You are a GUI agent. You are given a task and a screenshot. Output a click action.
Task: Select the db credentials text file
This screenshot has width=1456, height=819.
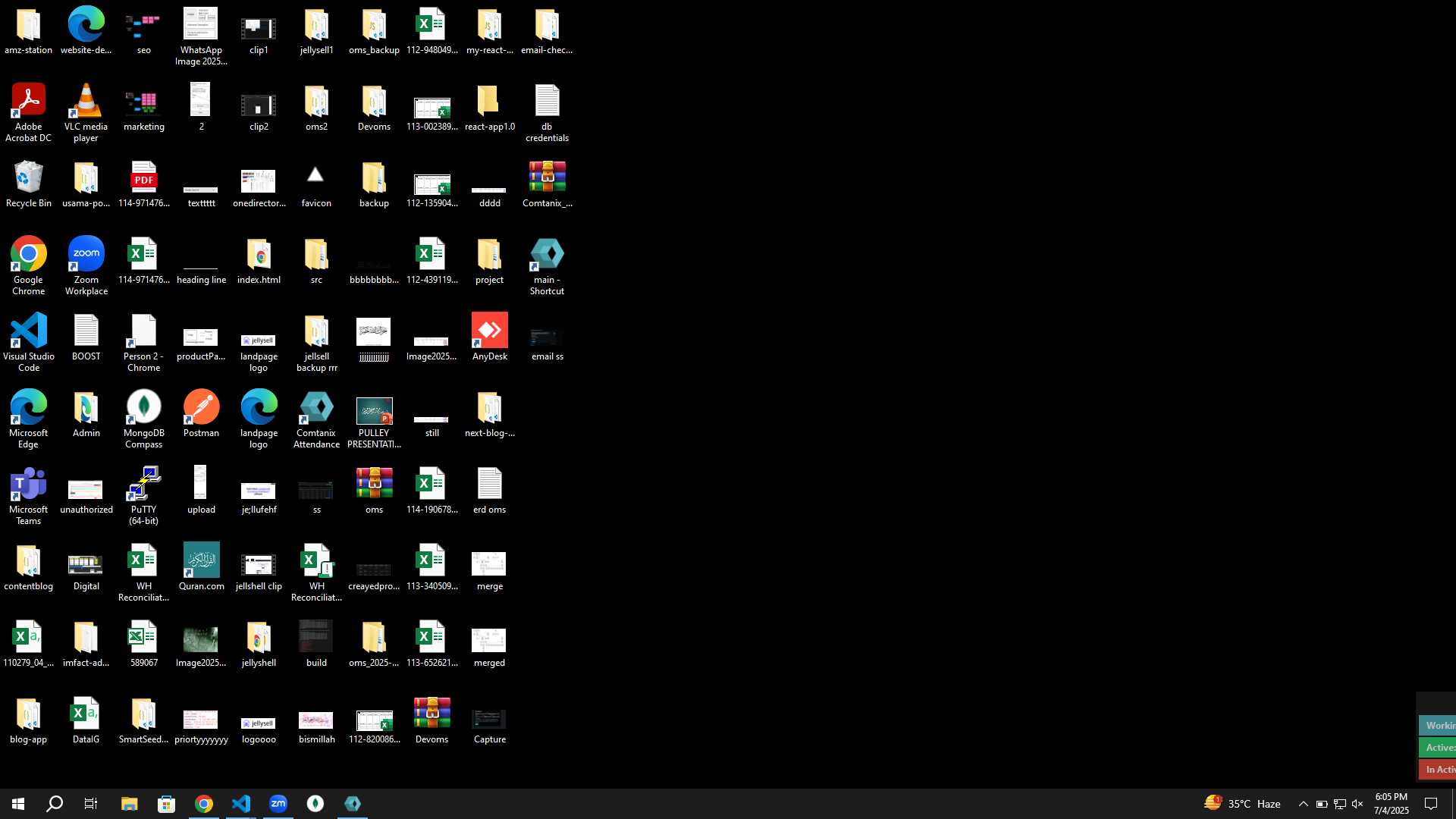(x=547, y=113)
